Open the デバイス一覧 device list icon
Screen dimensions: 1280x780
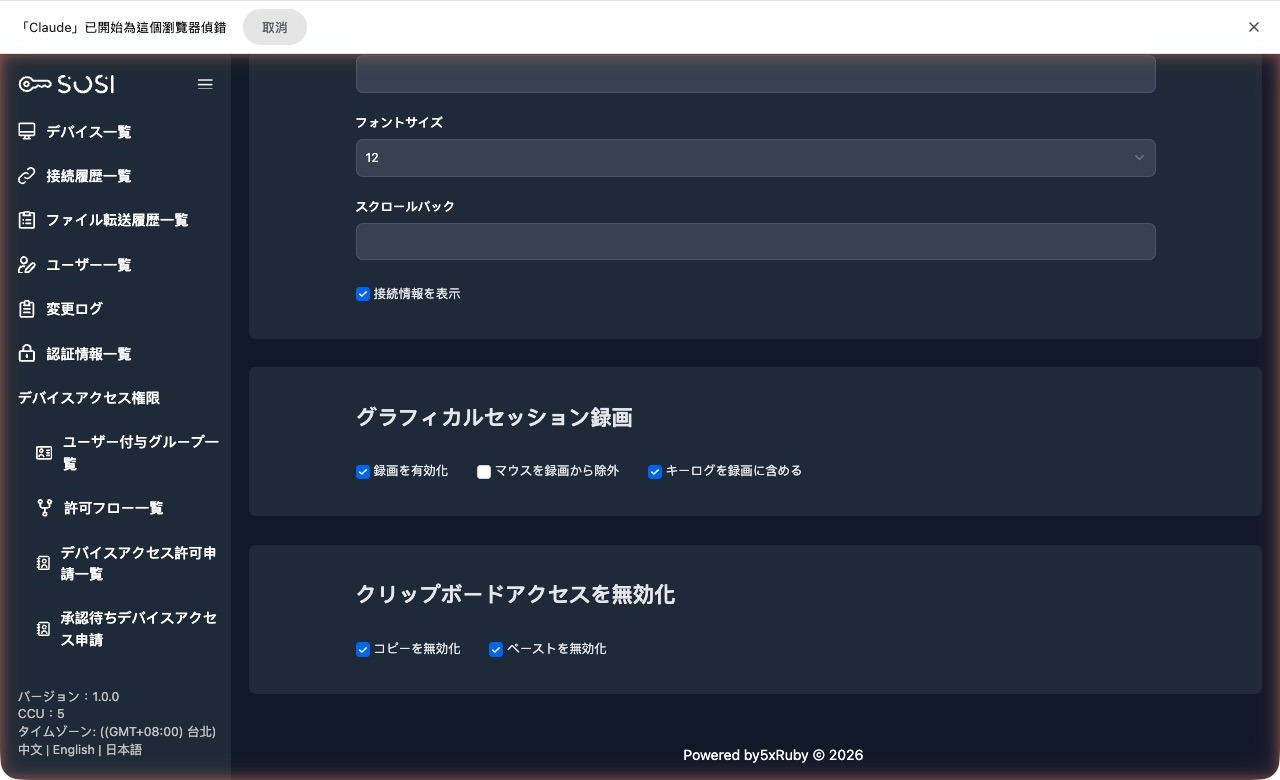[26, 131]
